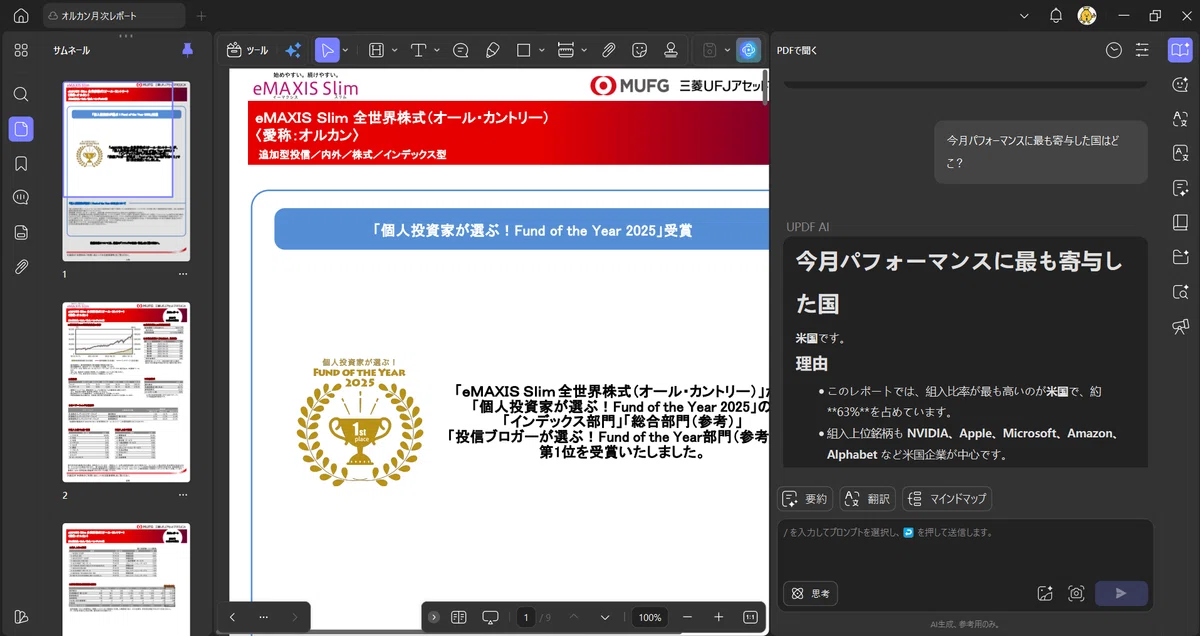Select the thumbnails panel icon

pyautogui.click(x=21, y=129)
